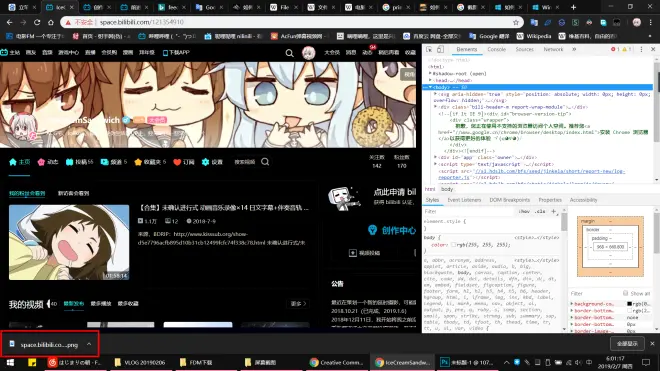Open the Chrome three-dot menu
This screenshot has width=660, height=371.
click(651, 22)
